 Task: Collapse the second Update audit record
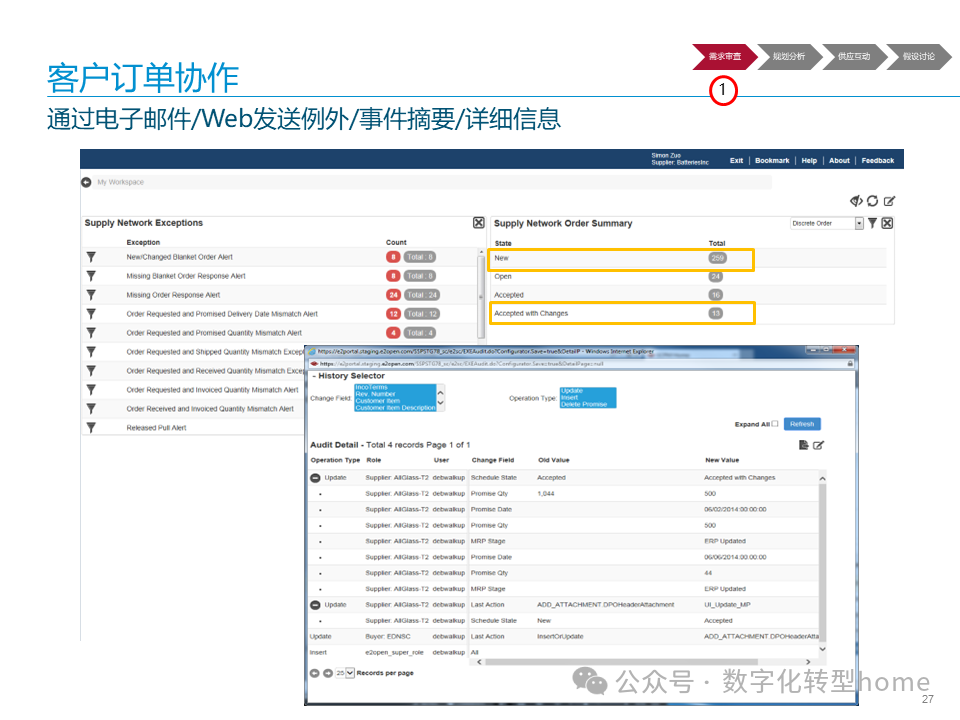click(x=315, y=605)
